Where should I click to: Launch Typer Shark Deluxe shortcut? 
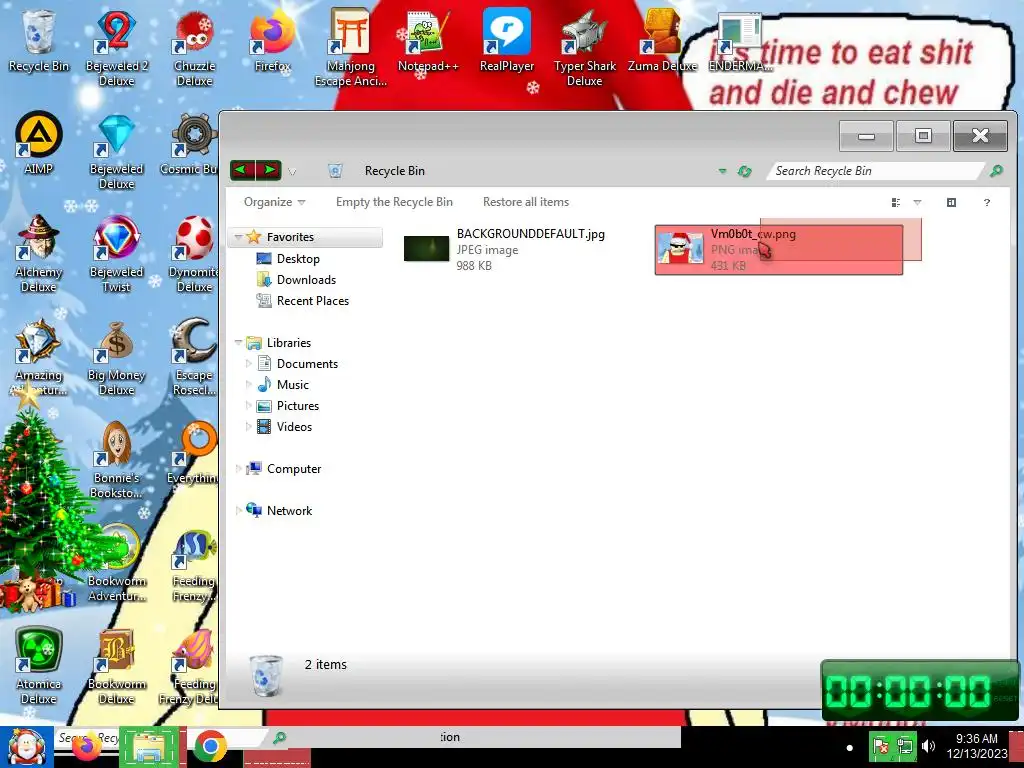584,47
